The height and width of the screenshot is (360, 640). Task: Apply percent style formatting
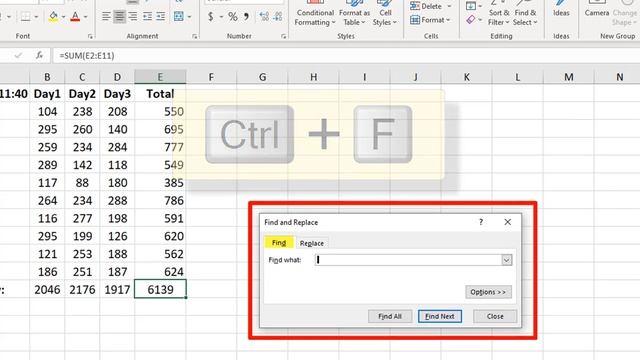coord(233,17)
